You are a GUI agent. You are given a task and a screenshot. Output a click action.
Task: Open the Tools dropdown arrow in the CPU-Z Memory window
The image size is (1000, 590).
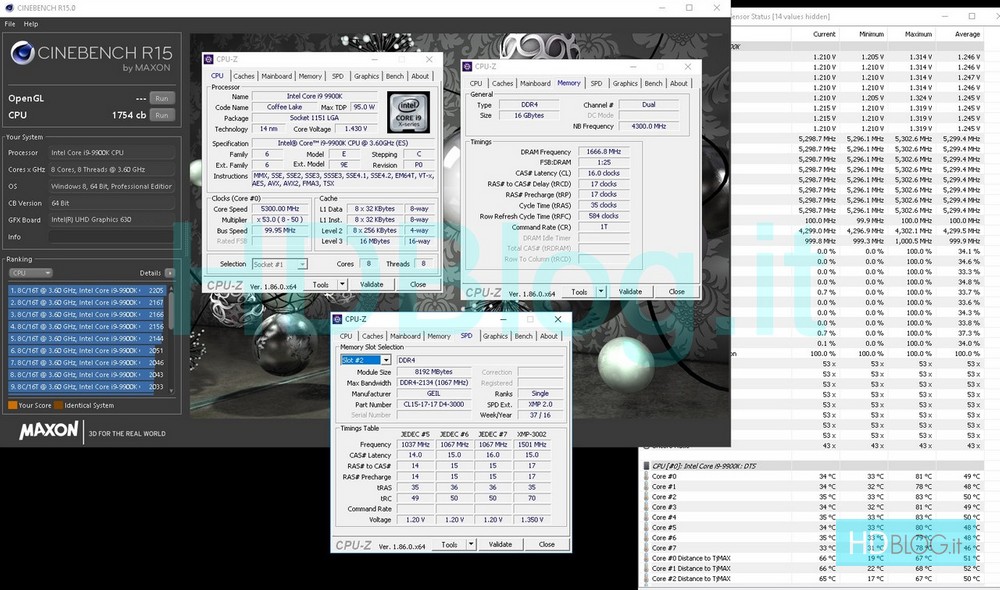[x=601, y=292]
